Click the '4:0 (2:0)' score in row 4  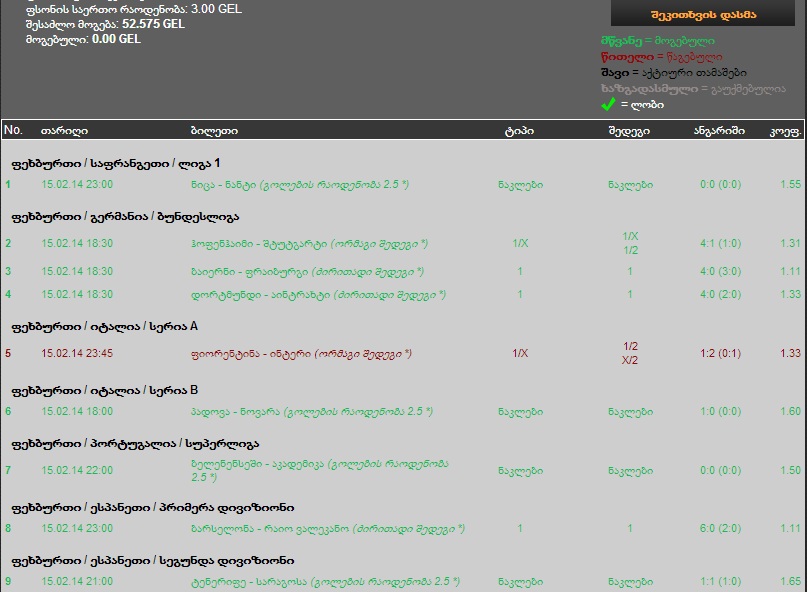click(720, 295)
